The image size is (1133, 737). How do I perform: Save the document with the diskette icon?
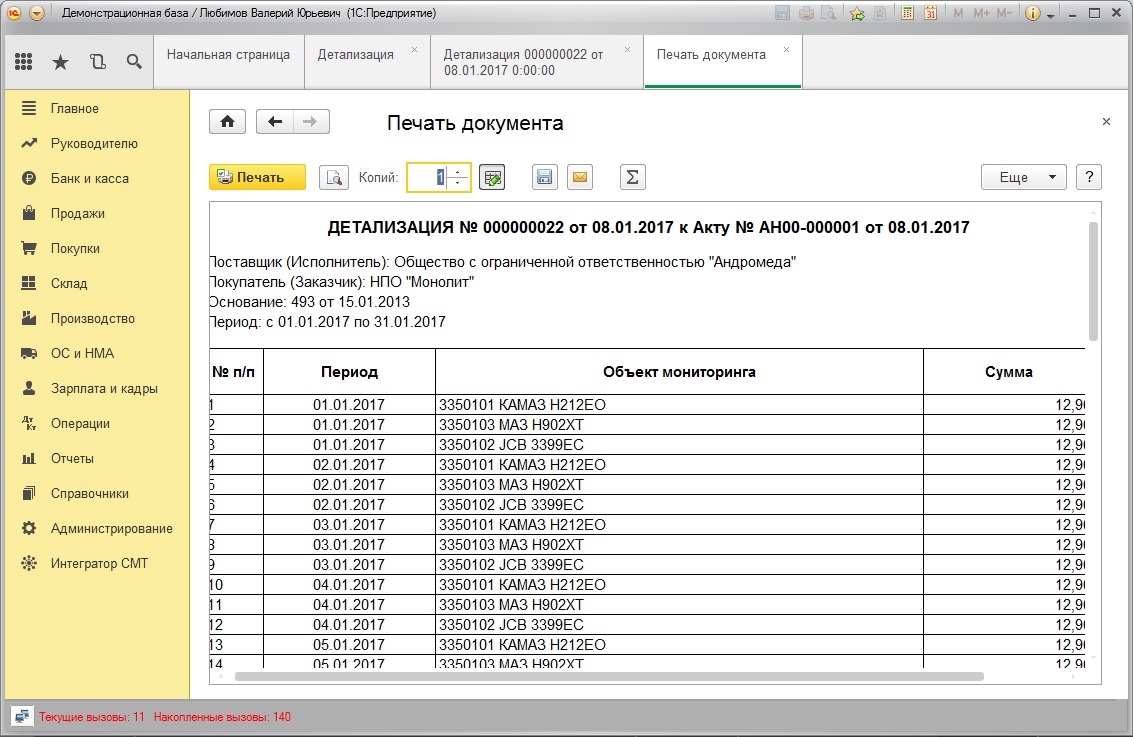tap(544, 177)
